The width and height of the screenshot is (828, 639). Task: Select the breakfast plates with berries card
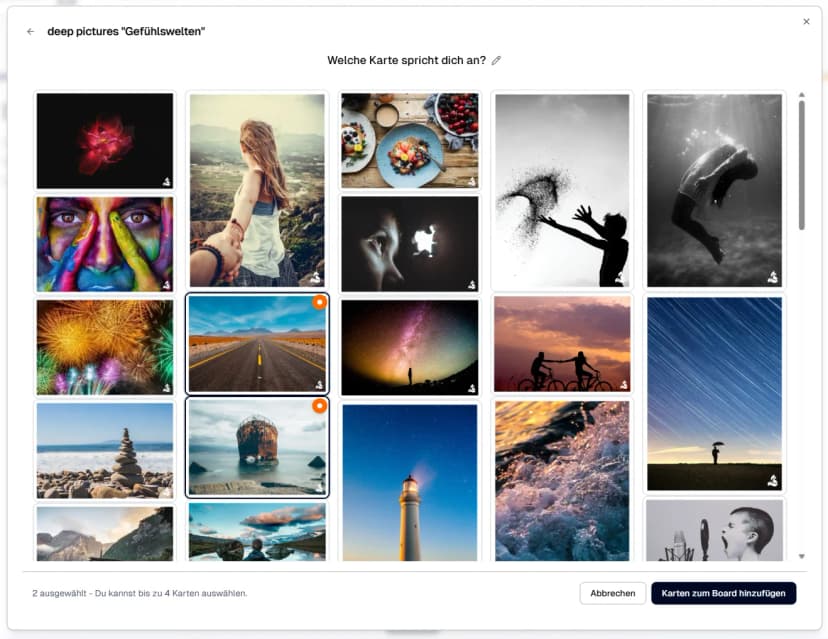click(x=410, y=141)
